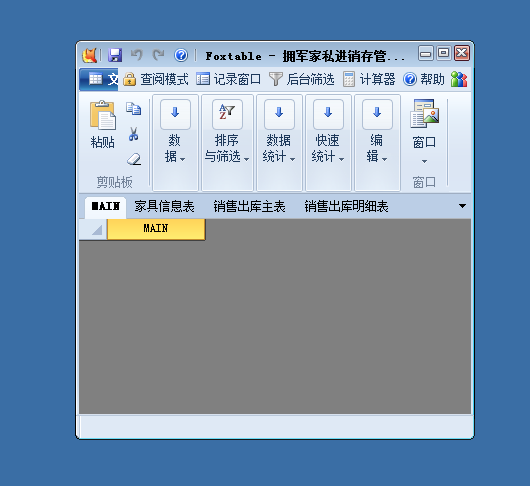Image resolution: width=530 pixels, height=486 pixels.
Task: Open the tab list overflow arrow
Action: coord(462,206)
